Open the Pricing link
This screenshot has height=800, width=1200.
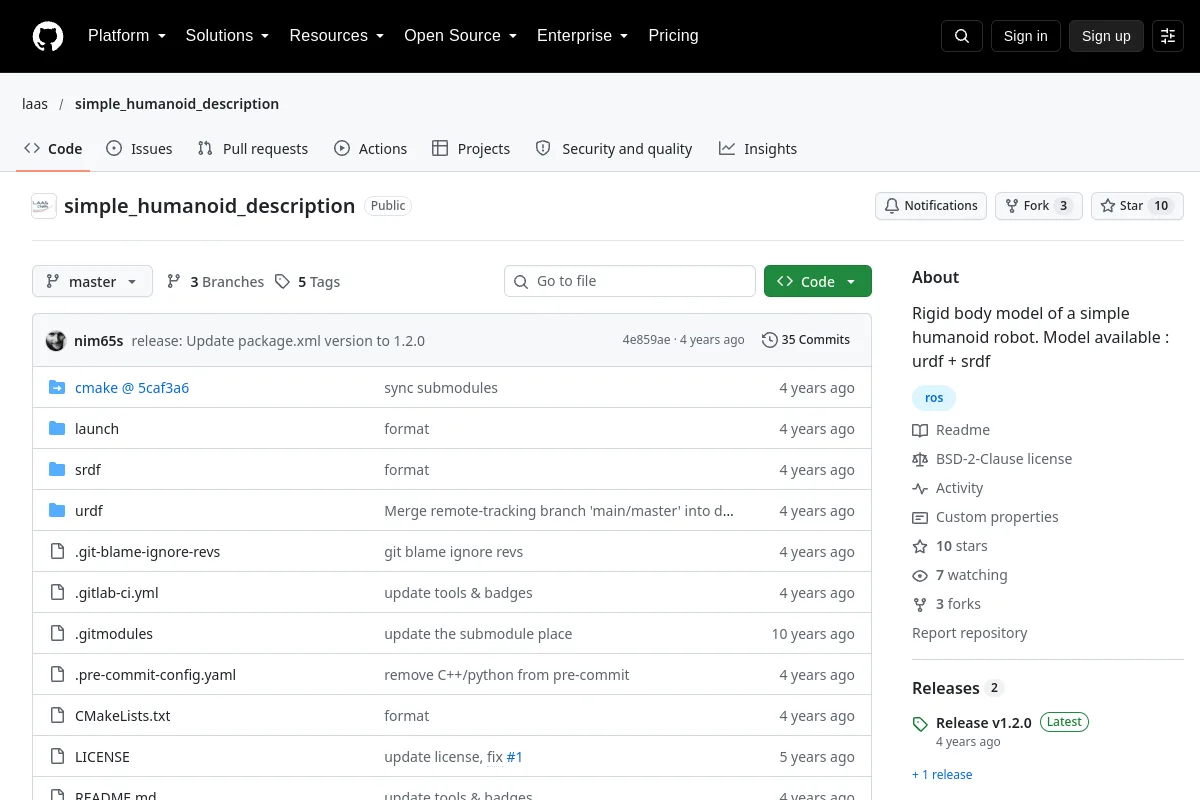(673, 36)
